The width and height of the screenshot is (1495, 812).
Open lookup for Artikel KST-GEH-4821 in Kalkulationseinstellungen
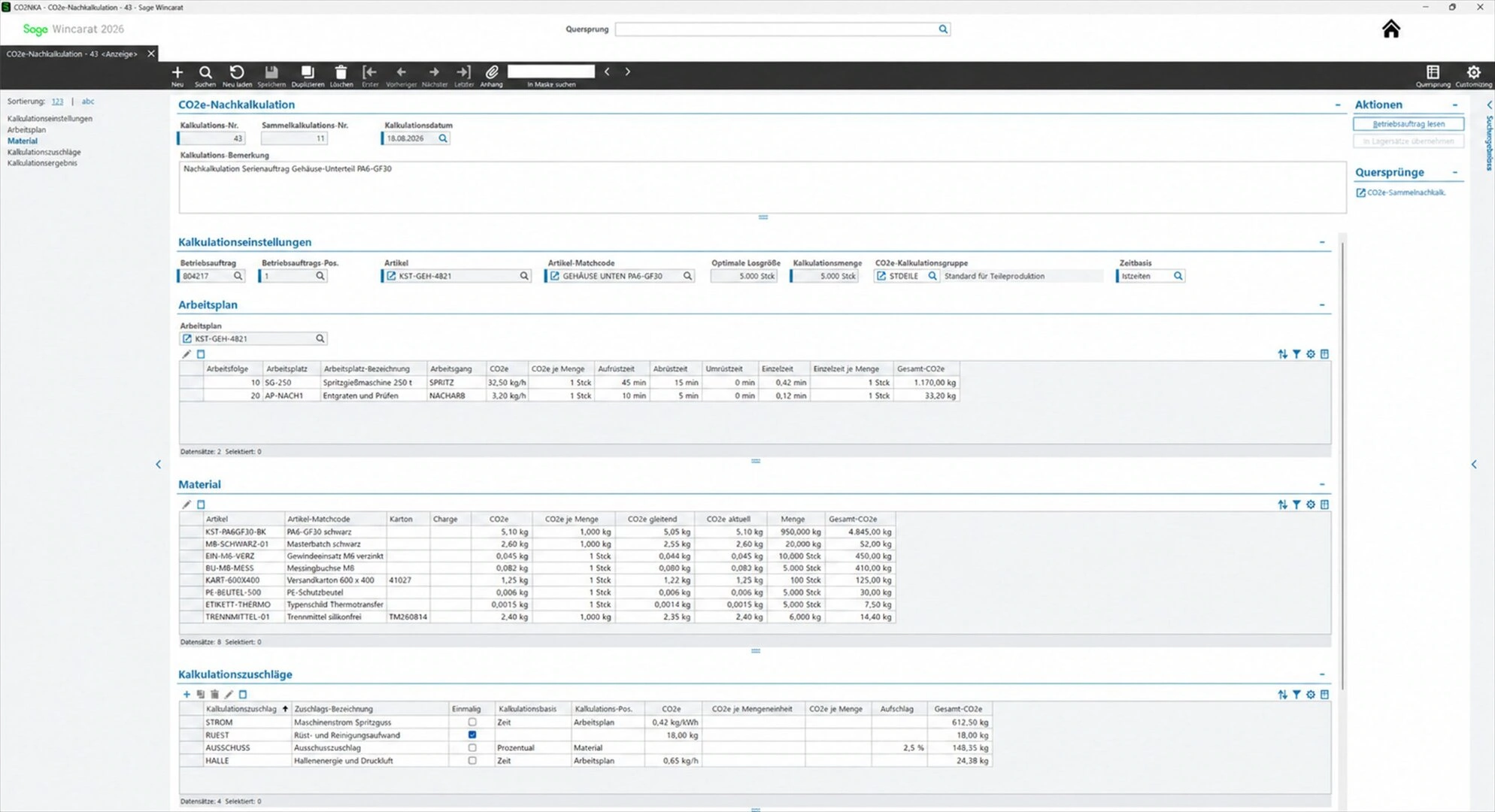pos(524,276)
